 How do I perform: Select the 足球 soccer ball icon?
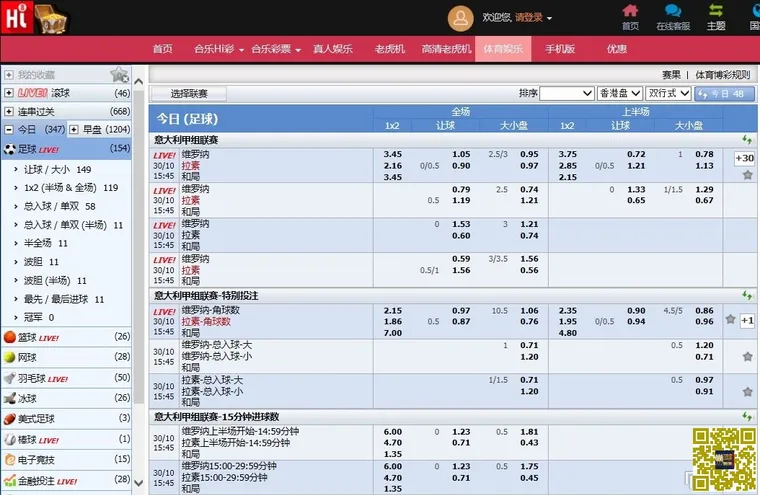(10, 149)
